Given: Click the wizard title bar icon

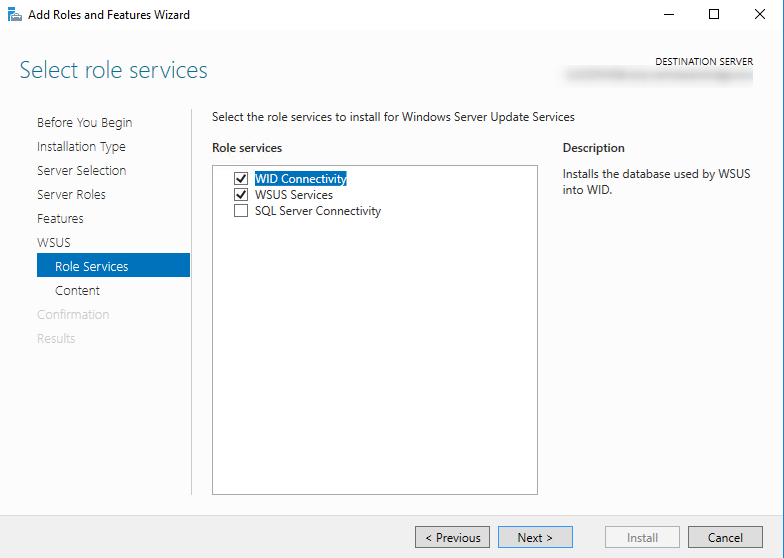Looking at the screenshot, I should point(14,14).
